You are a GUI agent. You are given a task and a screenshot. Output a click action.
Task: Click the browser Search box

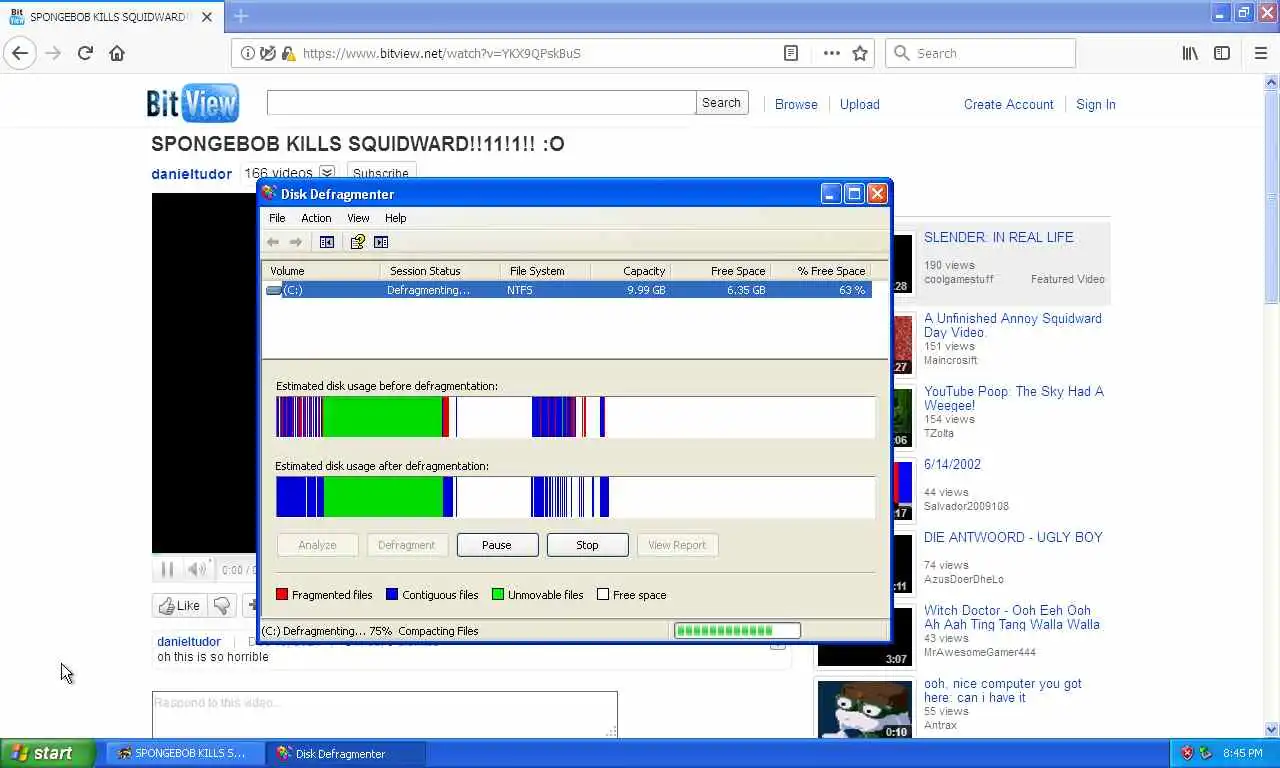(980, 53)
